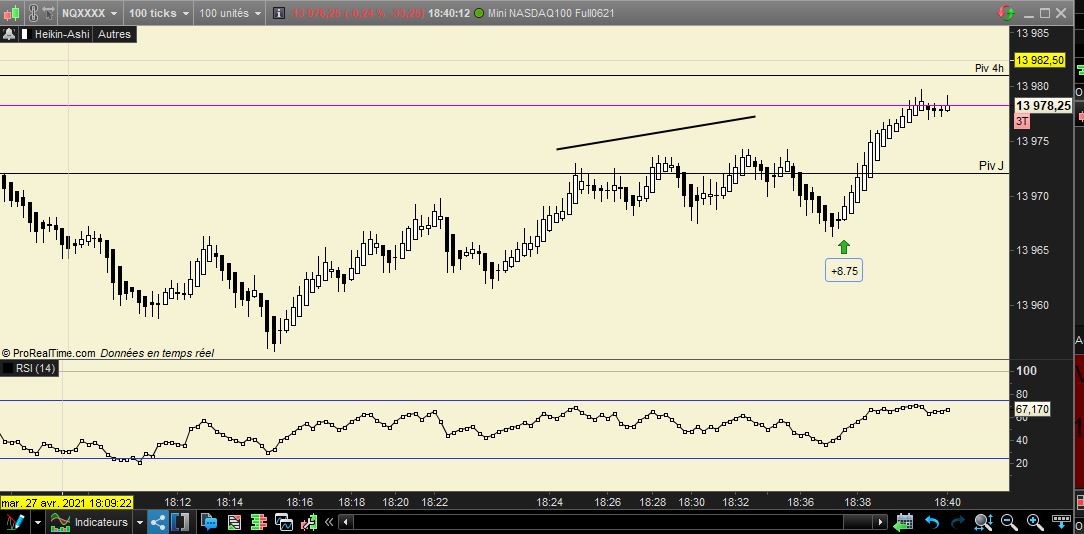Viewport: 1084px width, 534px height.
Task: Click the yellow 13 982,50 price label
Action: [x=1040, y=60]
